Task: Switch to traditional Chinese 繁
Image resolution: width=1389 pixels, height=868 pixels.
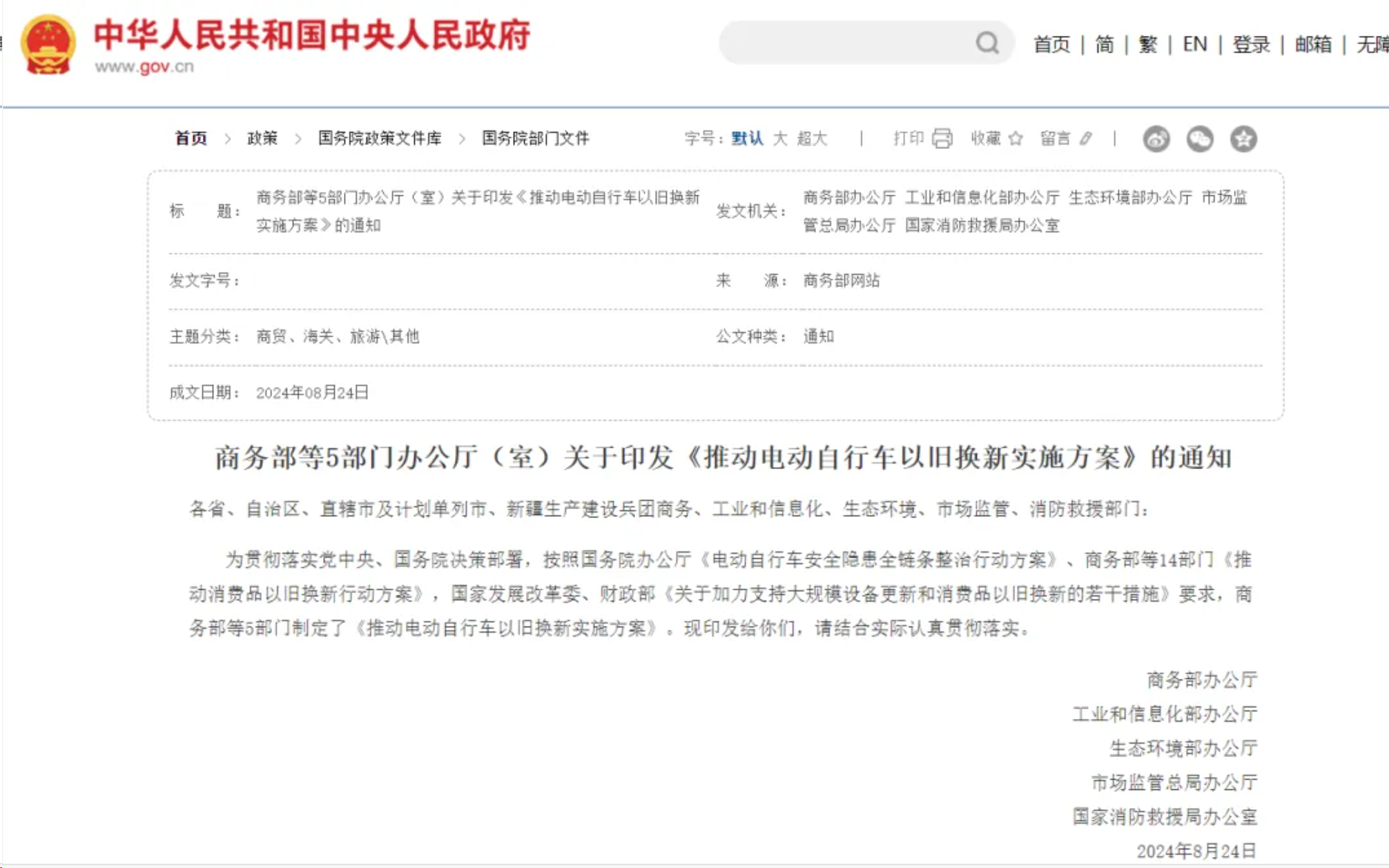Action: tap(1148, 44)
